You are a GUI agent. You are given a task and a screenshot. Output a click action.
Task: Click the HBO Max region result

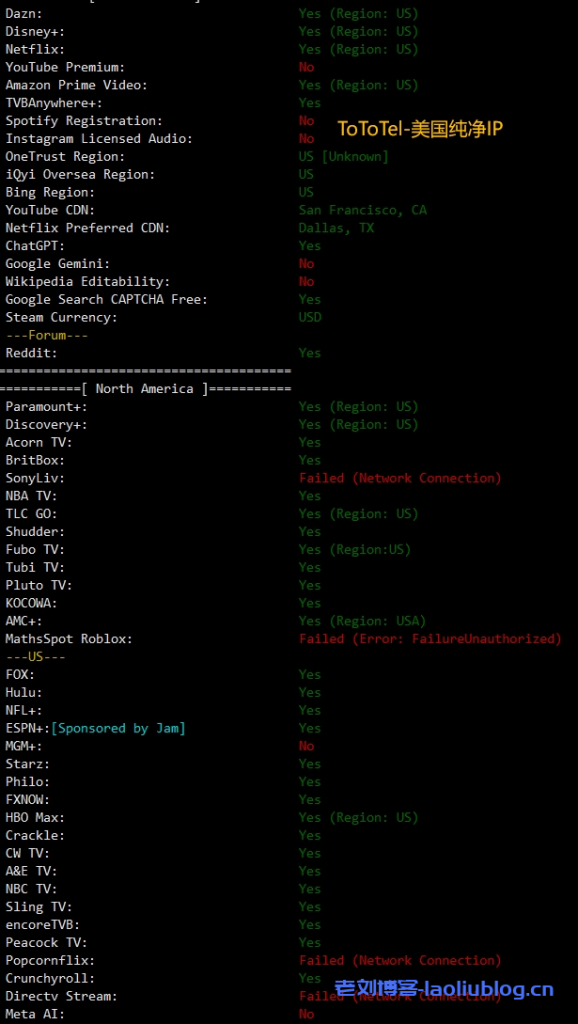[x=359, y=818]
